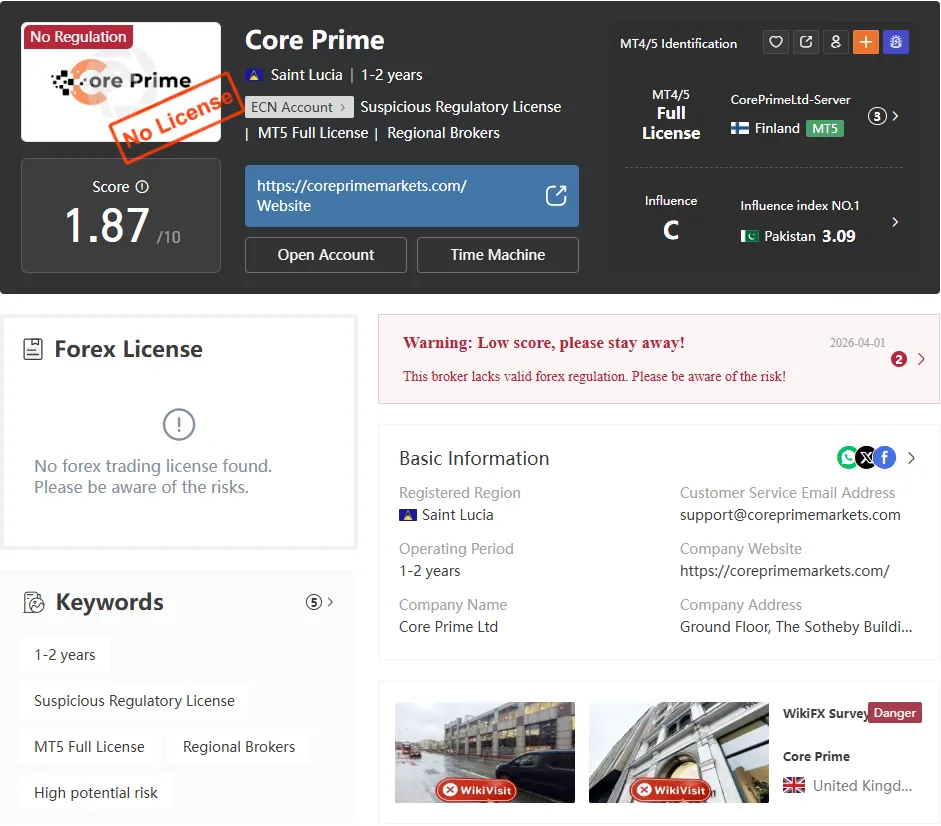Click the 'Core Prime Ltd' company name
The image size is (941, 826).
[448, 627]
